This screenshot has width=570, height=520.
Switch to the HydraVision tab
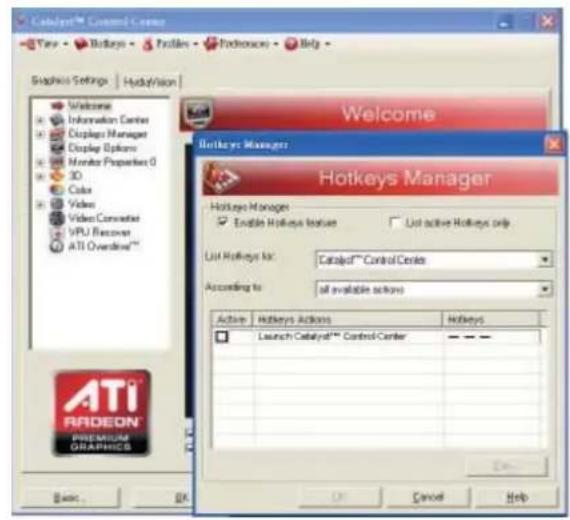pos(149,82)
